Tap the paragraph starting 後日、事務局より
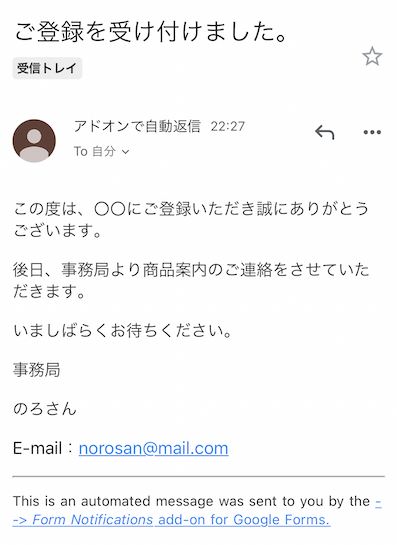 [191, 280]
